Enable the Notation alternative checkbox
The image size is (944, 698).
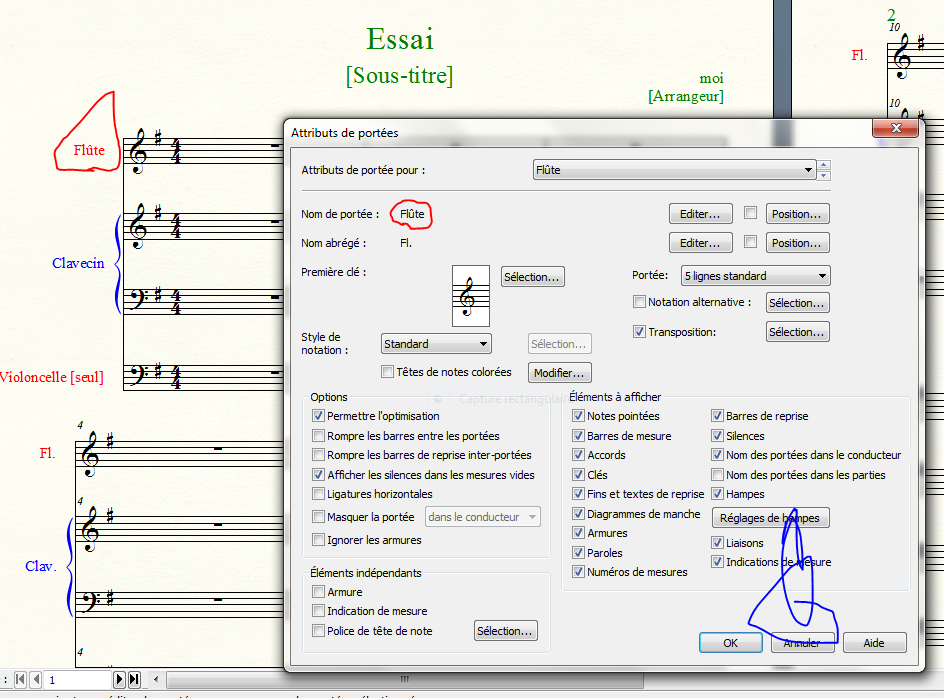pyautogui.click(x=640, y=302)
